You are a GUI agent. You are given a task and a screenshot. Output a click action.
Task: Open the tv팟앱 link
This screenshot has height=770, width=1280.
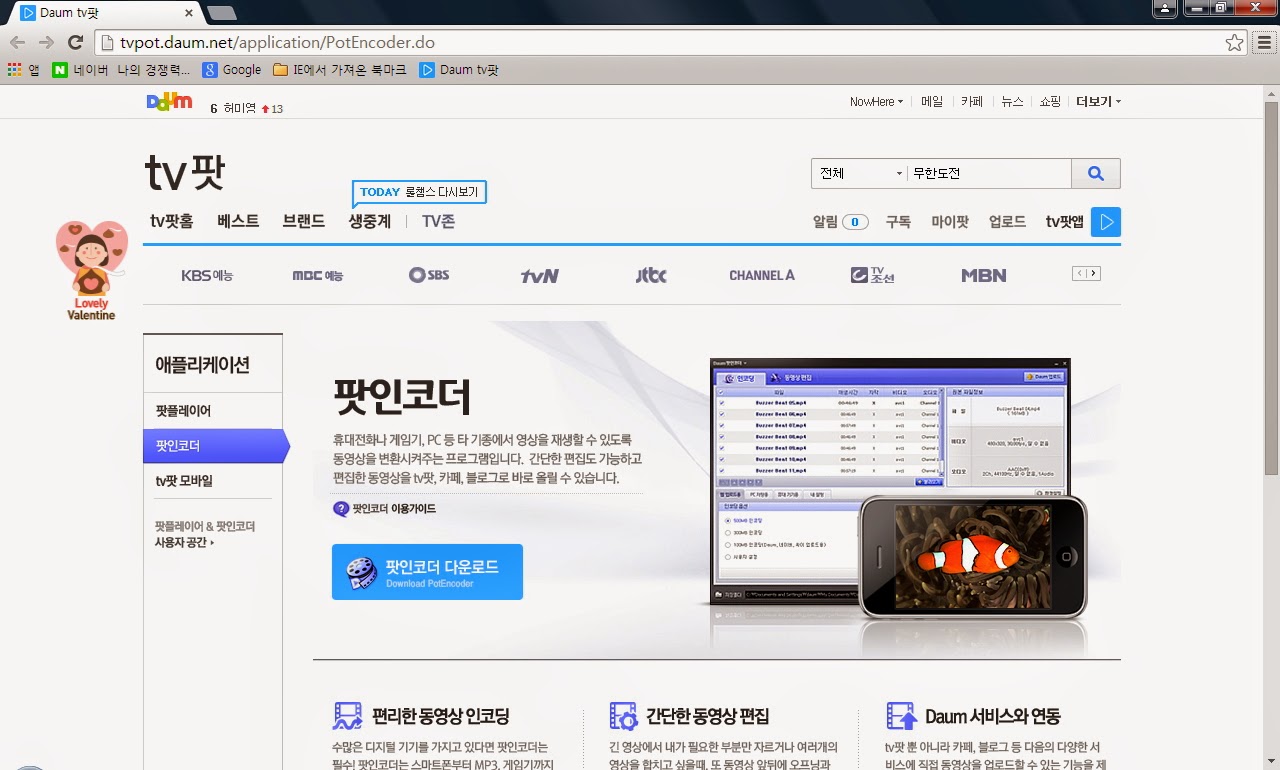(1065, 222)
